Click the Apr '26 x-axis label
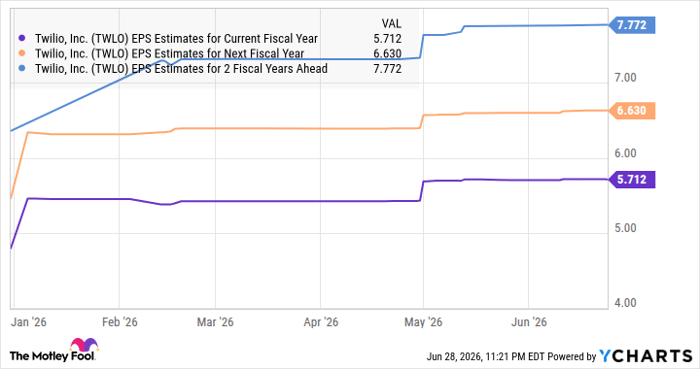Viewport: 700px width, 369px height. tap(321, 322)
